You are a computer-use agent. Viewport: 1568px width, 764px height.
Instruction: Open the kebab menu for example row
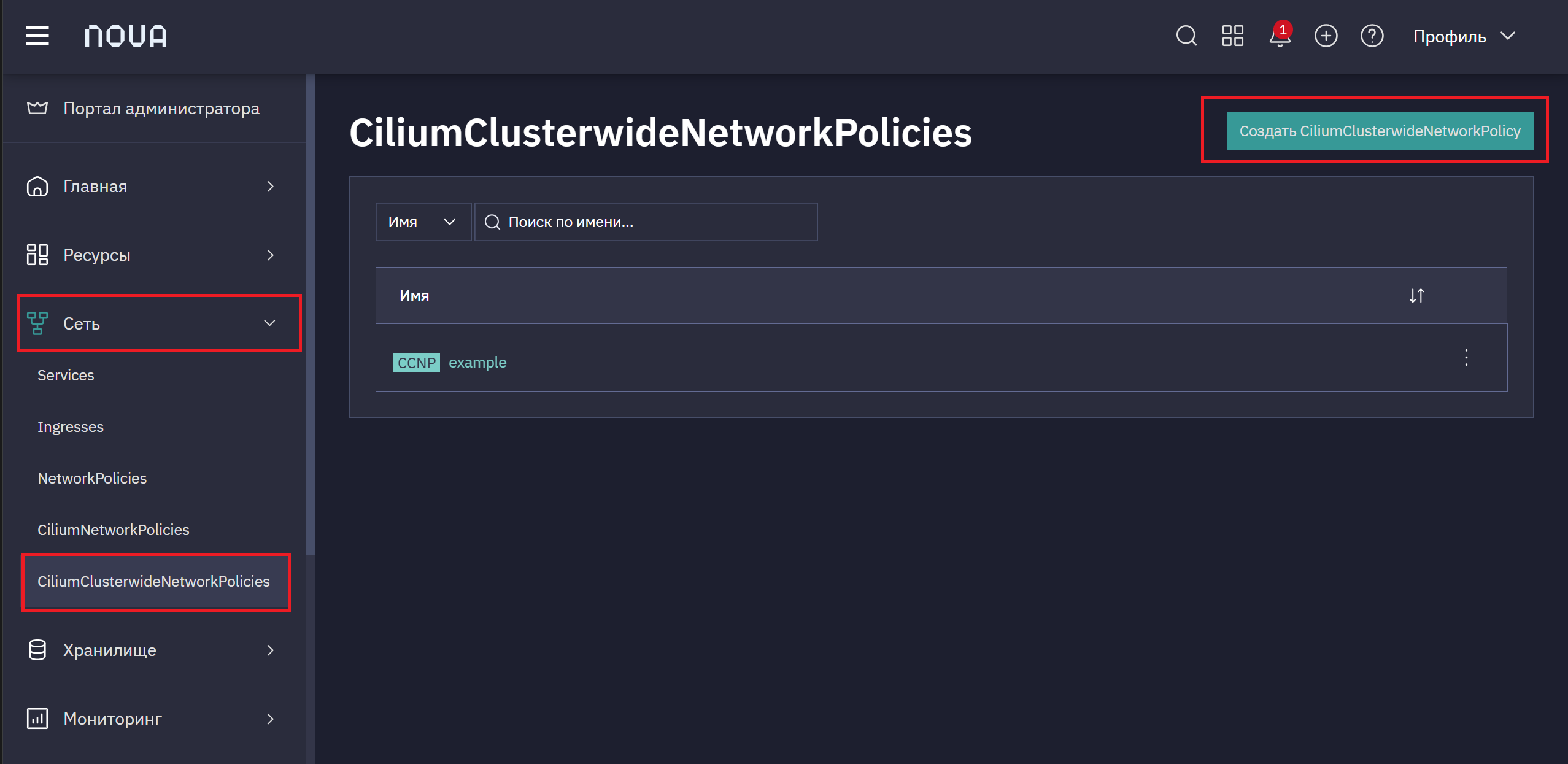tap(1466, 358)
